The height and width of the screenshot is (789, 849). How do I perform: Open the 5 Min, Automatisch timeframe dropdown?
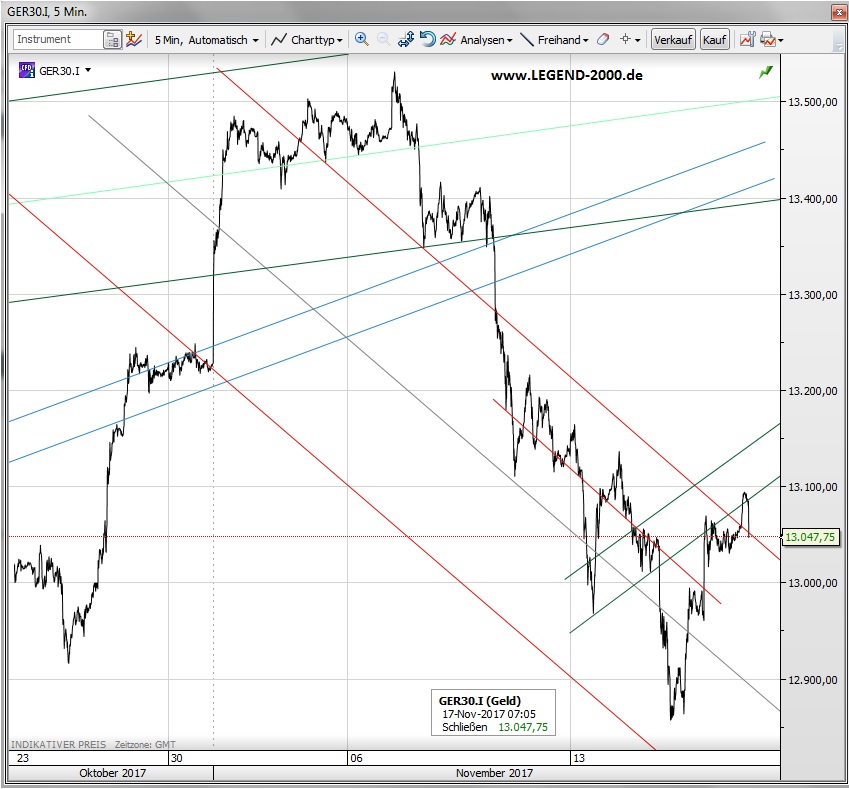point(206,40)
